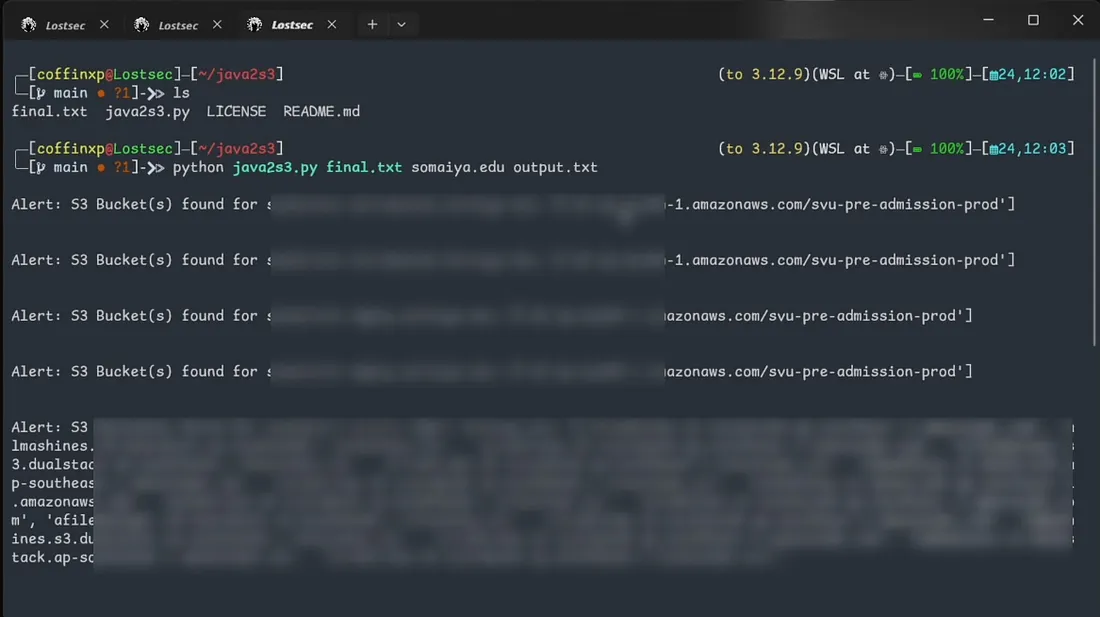Click the final.txt file in ls output
Viewport: 1100px width, 617px height.
click(x=49, y=111)
